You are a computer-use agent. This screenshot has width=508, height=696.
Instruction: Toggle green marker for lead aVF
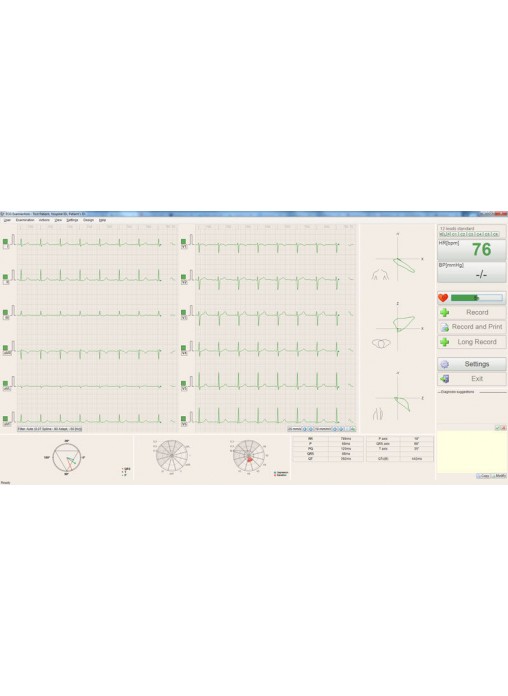coord(5,418)
